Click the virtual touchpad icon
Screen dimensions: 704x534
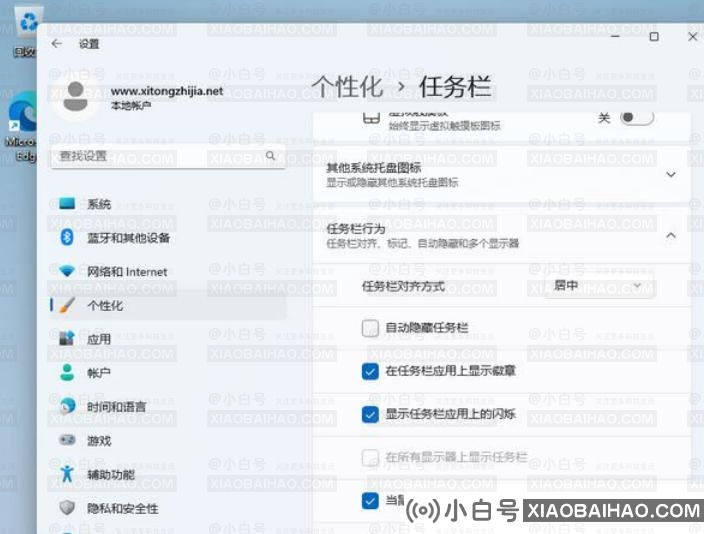tap(371, 119)
